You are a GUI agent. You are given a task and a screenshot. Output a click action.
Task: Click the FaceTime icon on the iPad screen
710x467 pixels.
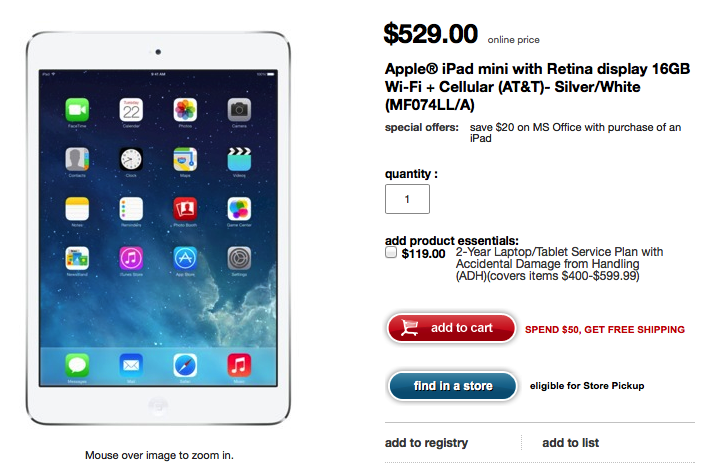[77, 110]
